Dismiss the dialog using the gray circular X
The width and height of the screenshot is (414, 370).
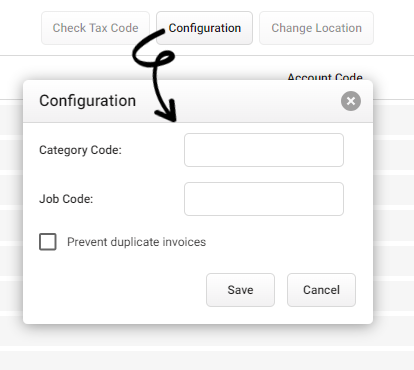point(351,101)
